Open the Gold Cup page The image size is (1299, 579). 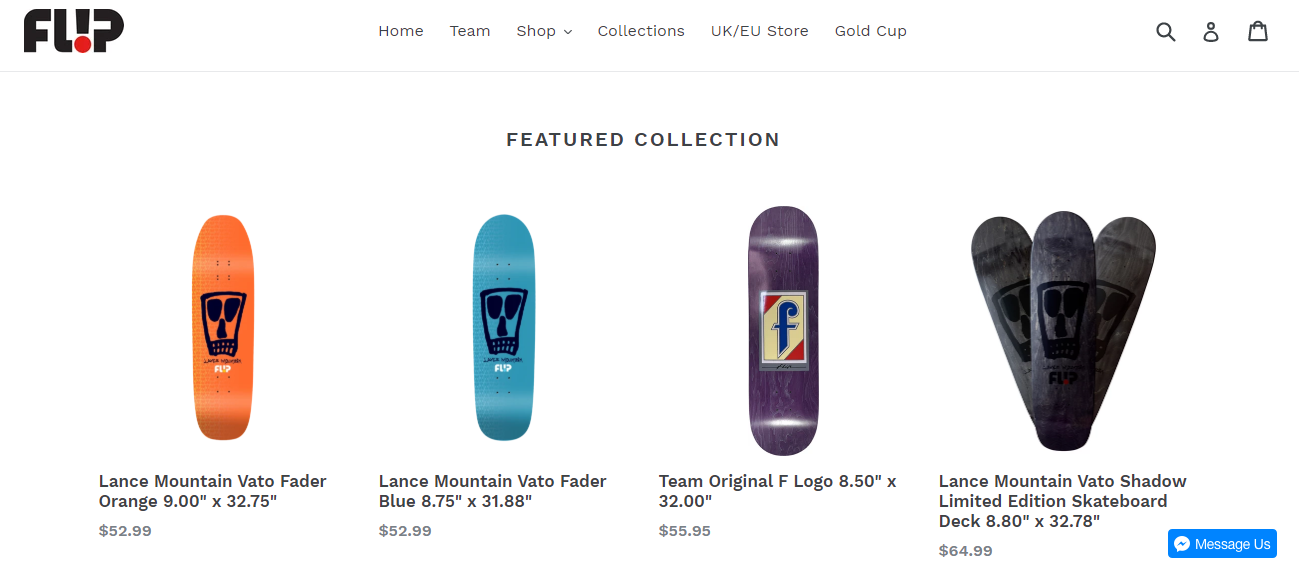[871, 31]
